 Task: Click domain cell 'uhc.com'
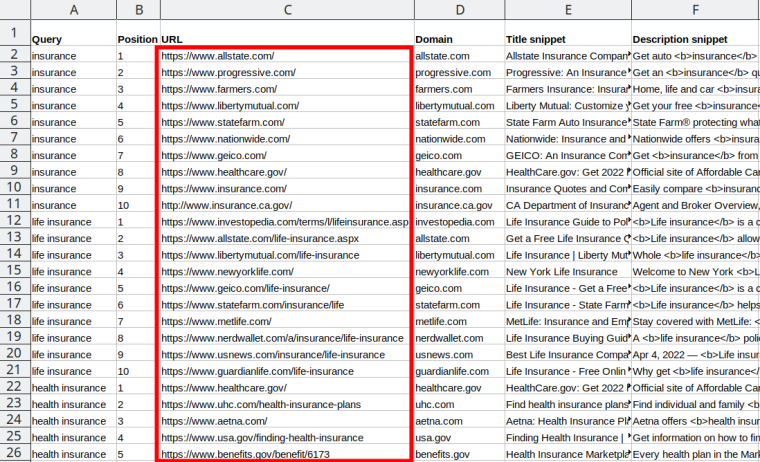click(459, 403)
